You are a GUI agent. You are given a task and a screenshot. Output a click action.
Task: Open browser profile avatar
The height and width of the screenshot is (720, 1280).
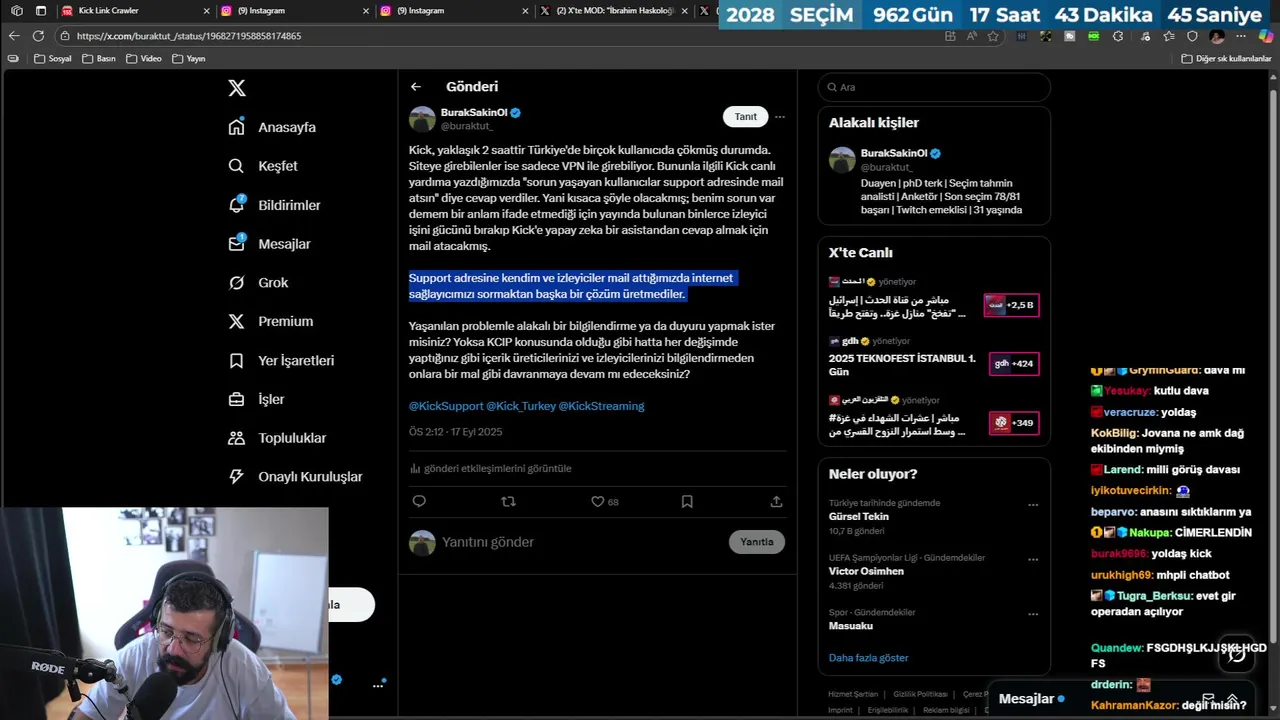point(1217,36)
